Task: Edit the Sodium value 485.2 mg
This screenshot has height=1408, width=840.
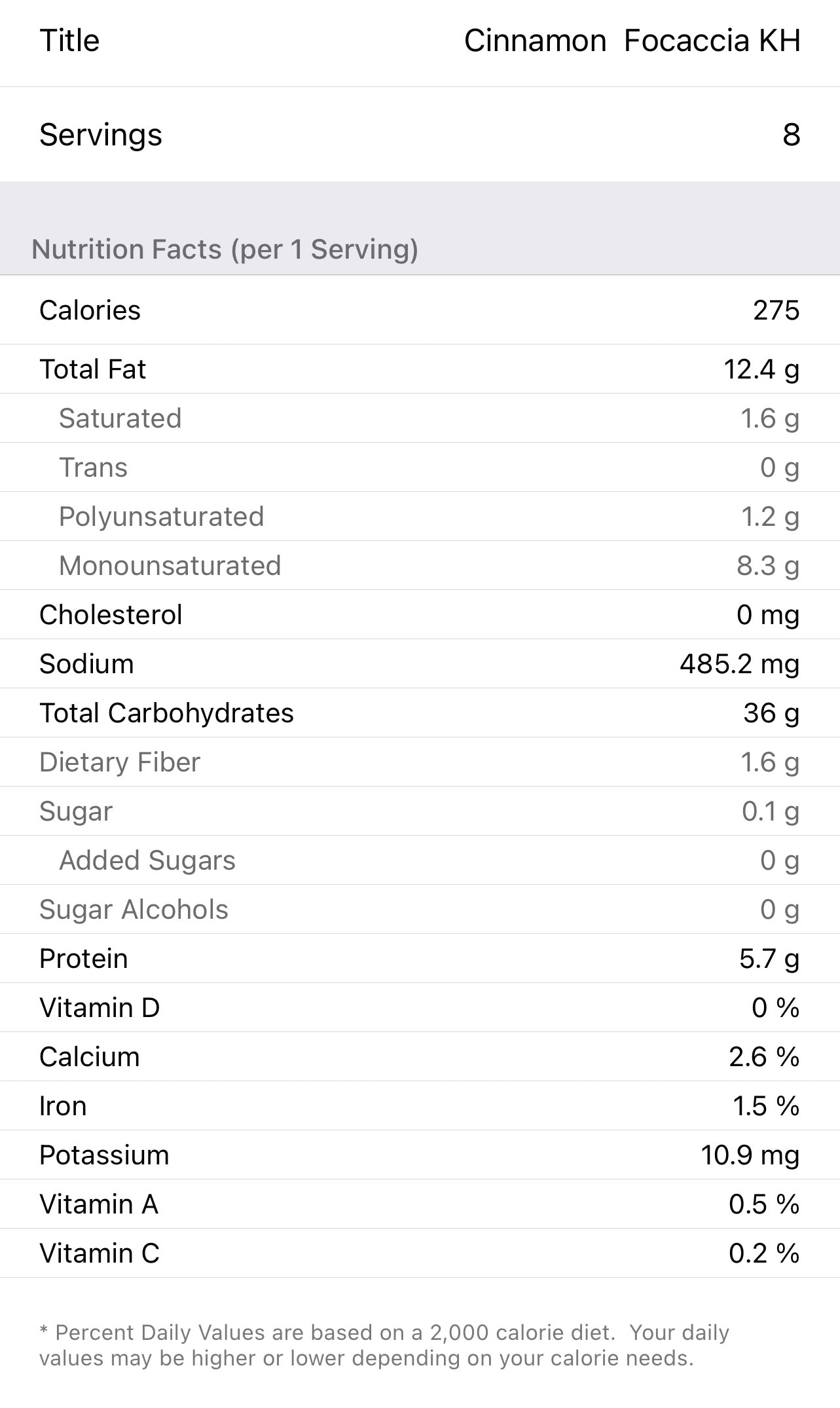Action: pyautogui.click(x=739, y=664)
